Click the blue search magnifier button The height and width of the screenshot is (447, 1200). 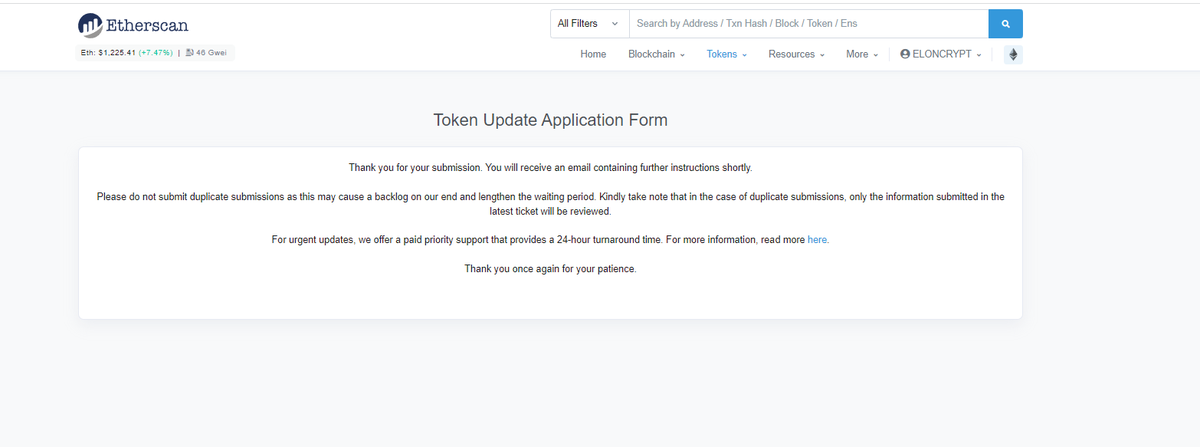coord(1005,23)
